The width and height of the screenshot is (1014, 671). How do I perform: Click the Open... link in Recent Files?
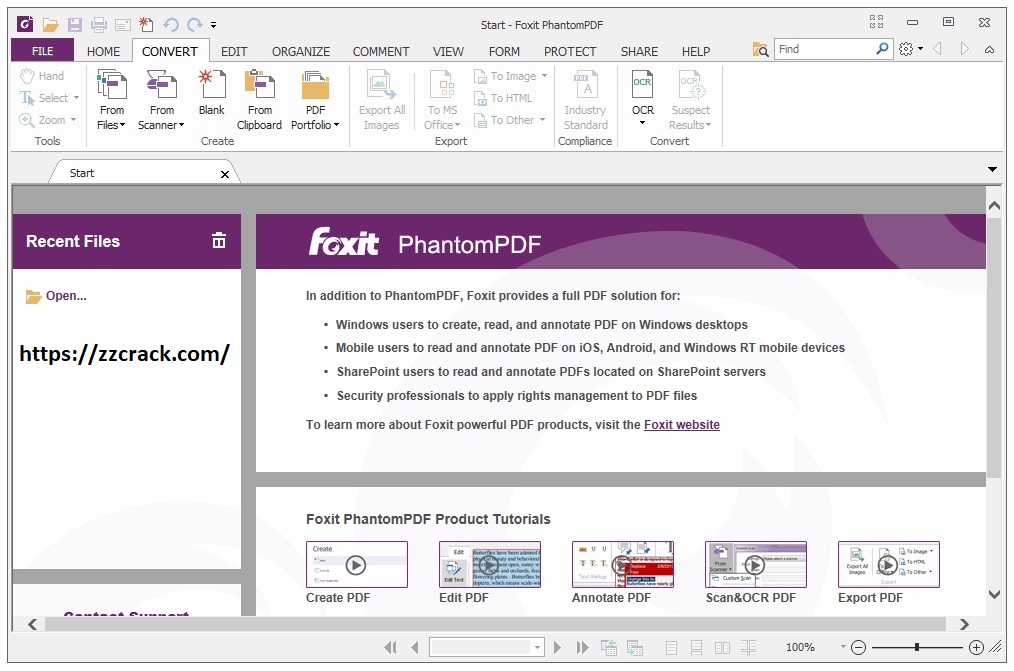[x=65, y=296]
